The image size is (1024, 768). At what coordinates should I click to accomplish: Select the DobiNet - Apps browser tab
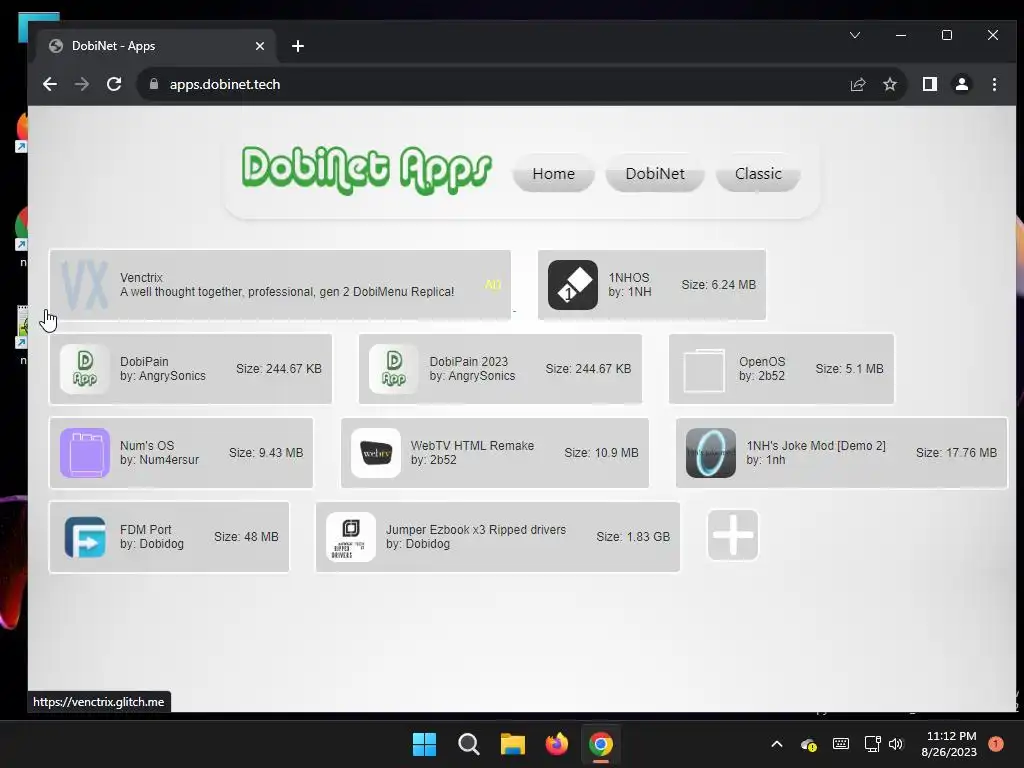point(156,46)
